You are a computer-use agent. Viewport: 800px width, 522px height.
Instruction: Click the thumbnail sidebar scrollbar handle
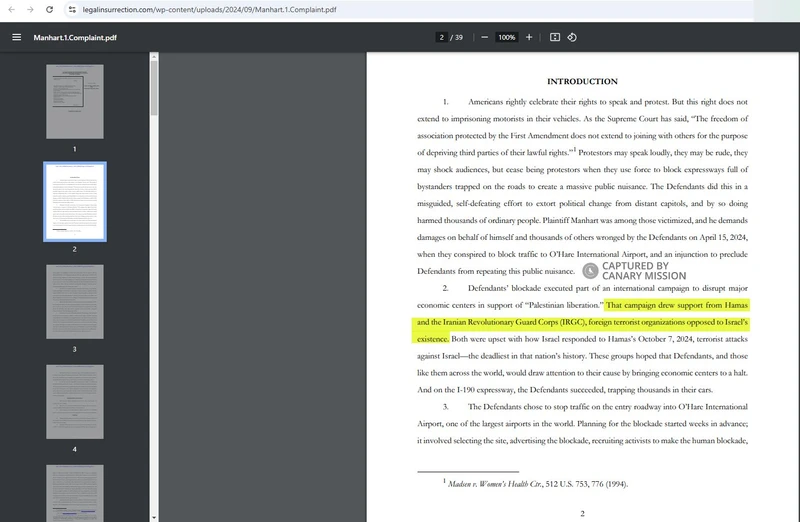(x=154, y=90)
